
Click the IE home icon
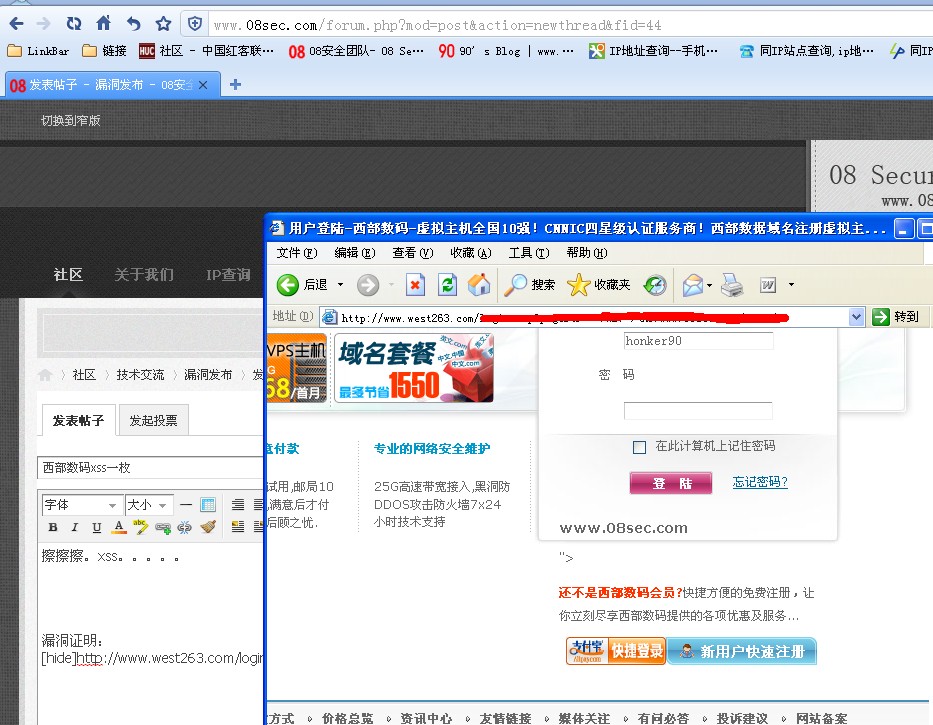click(x=478, y=285)
